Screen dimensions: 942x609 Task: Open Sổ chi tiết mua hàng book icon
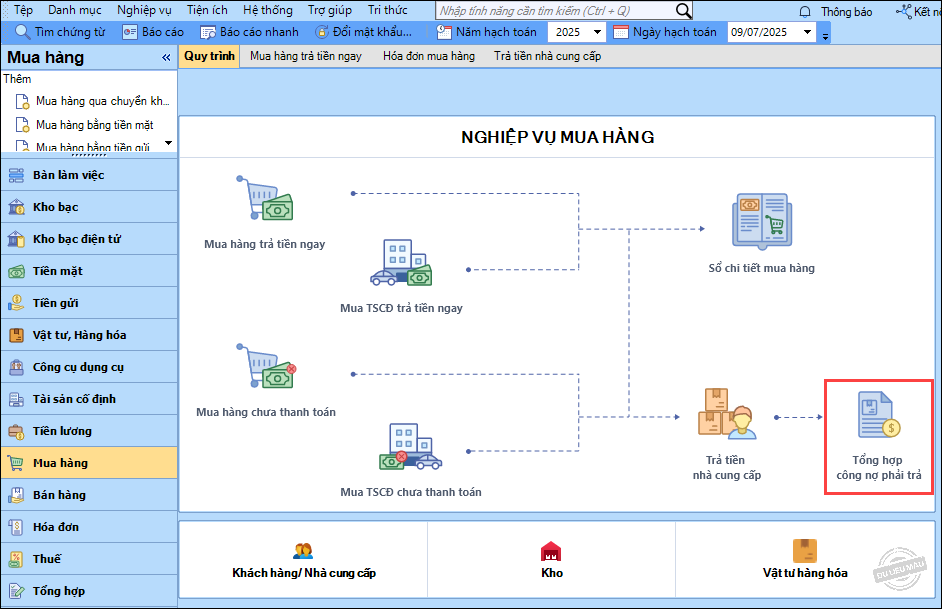[762, 221]
